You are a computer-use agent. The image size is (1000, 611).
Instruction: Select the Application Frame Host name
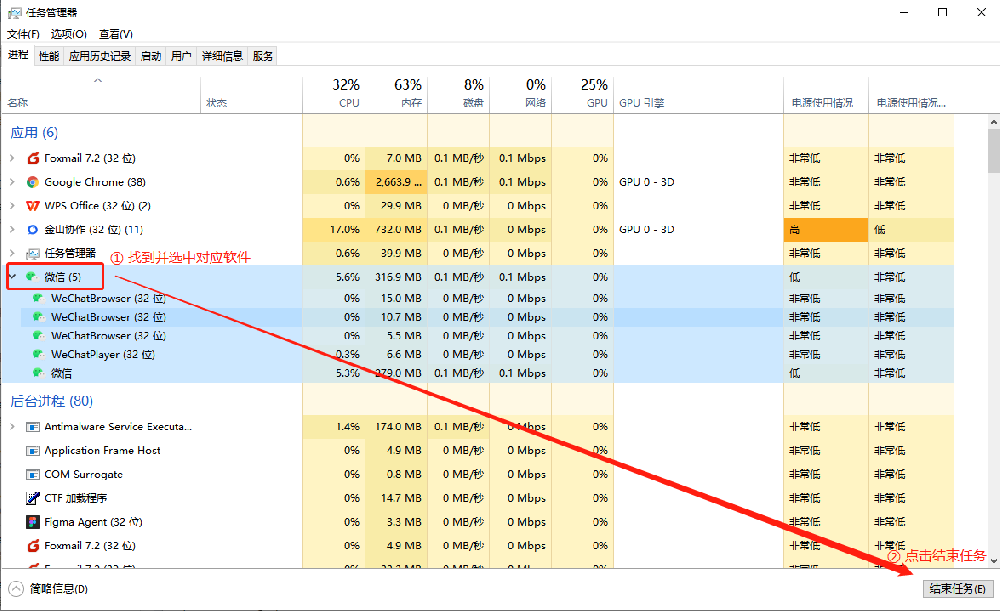[102, 450]
